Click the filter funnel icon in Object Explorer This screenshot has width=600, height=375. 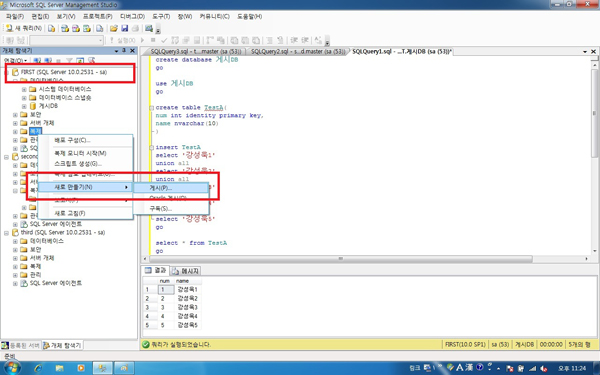(x=69, y=60)
